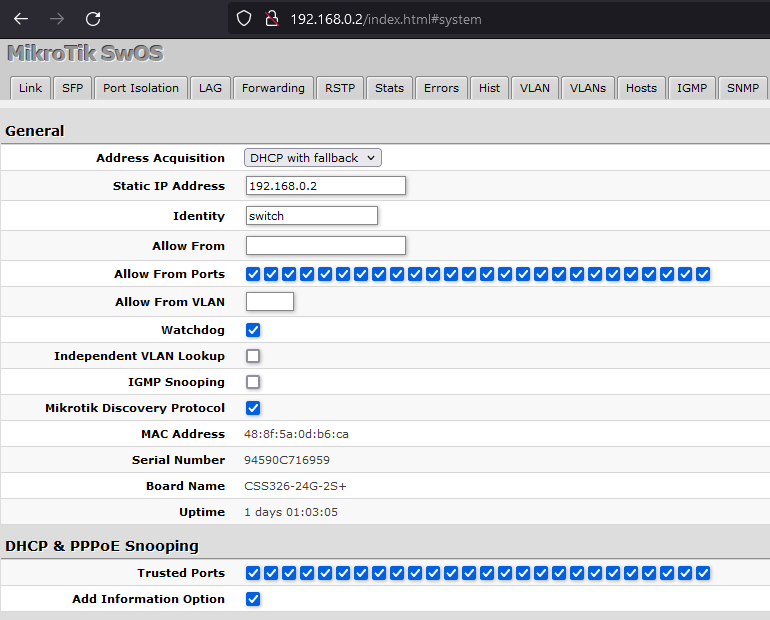Click the browser back arrow

pos(21,18)
